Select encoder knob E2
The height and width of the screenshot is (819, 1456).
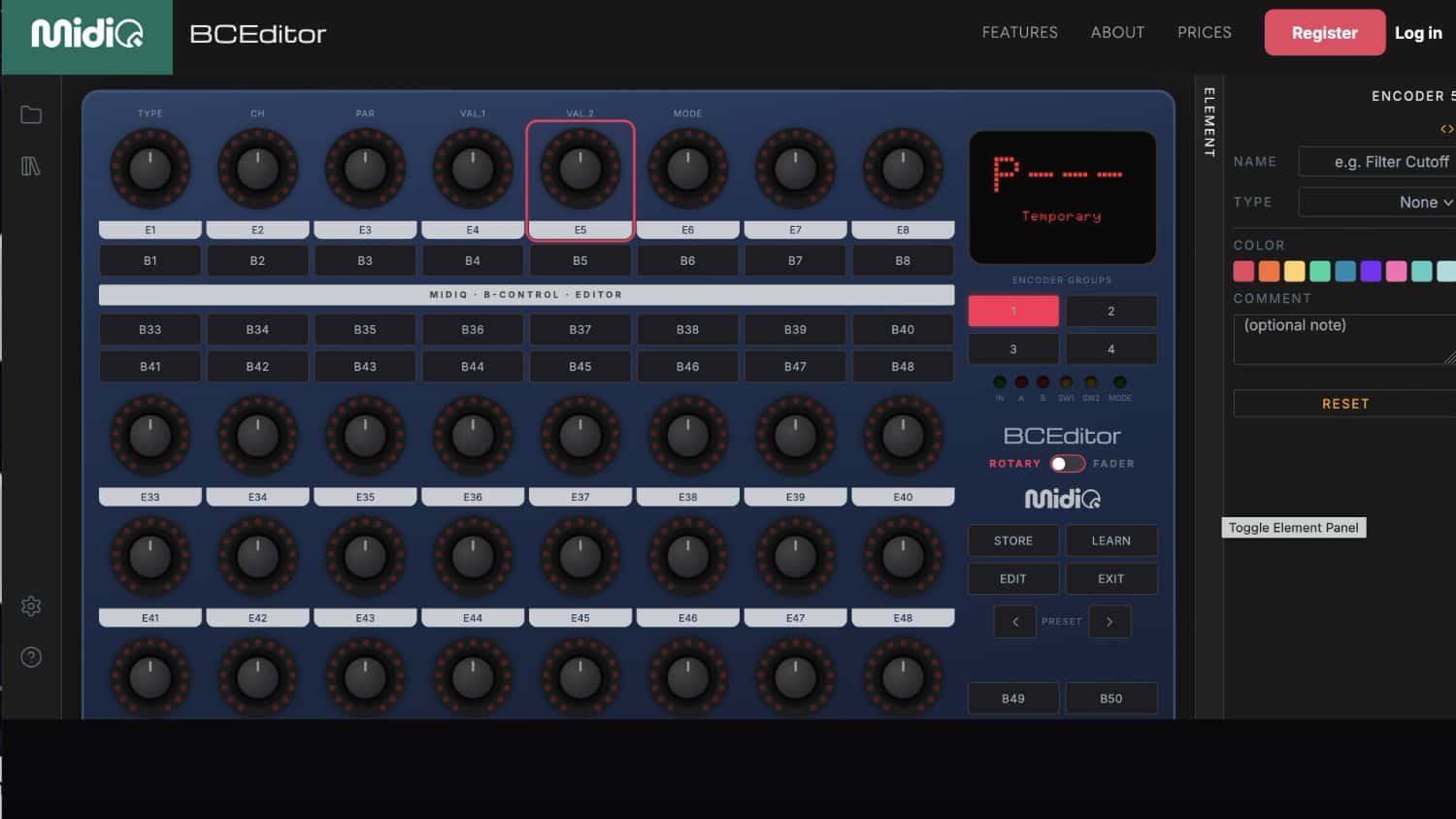[x=257, y=169]
